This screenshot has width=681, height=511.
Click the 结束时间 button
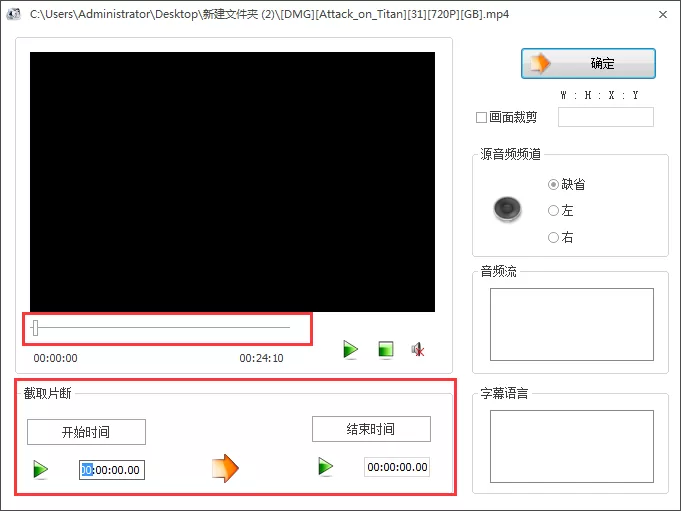tap(371, 429)
